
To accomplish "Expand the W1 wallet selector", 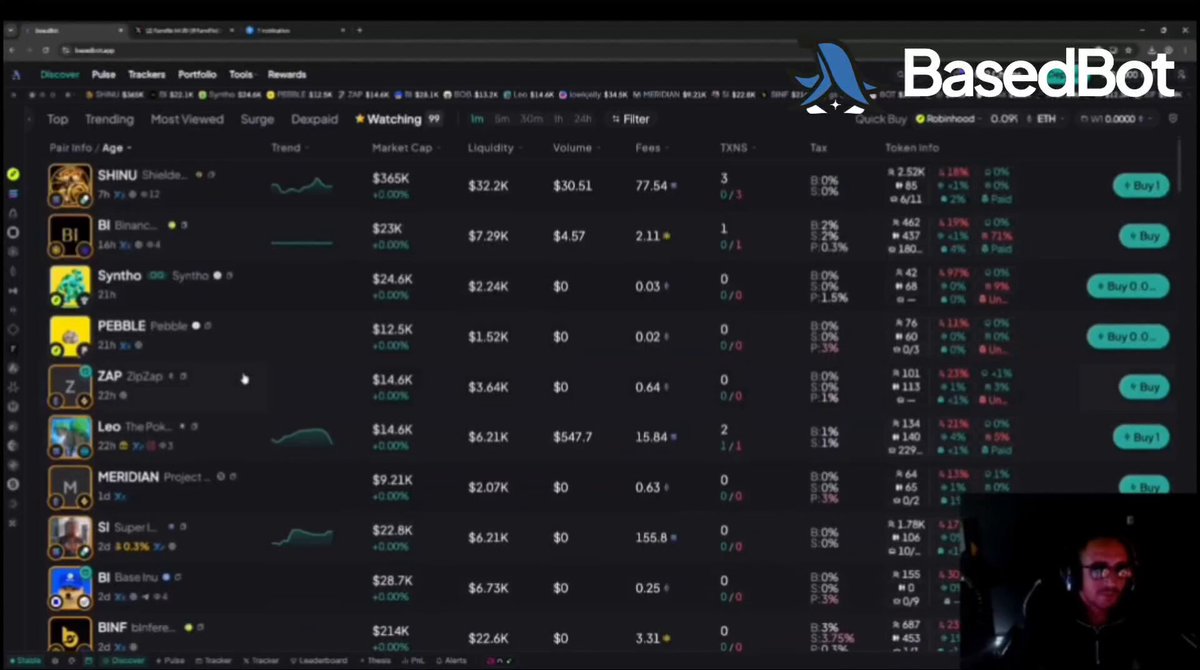I will tap(1119, 119).
